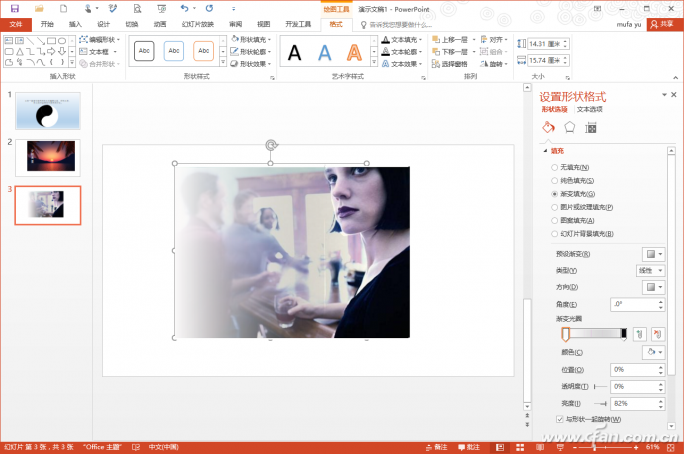Click the Undo arrow in title bar
Screen dimensions: 685x454
185,7
